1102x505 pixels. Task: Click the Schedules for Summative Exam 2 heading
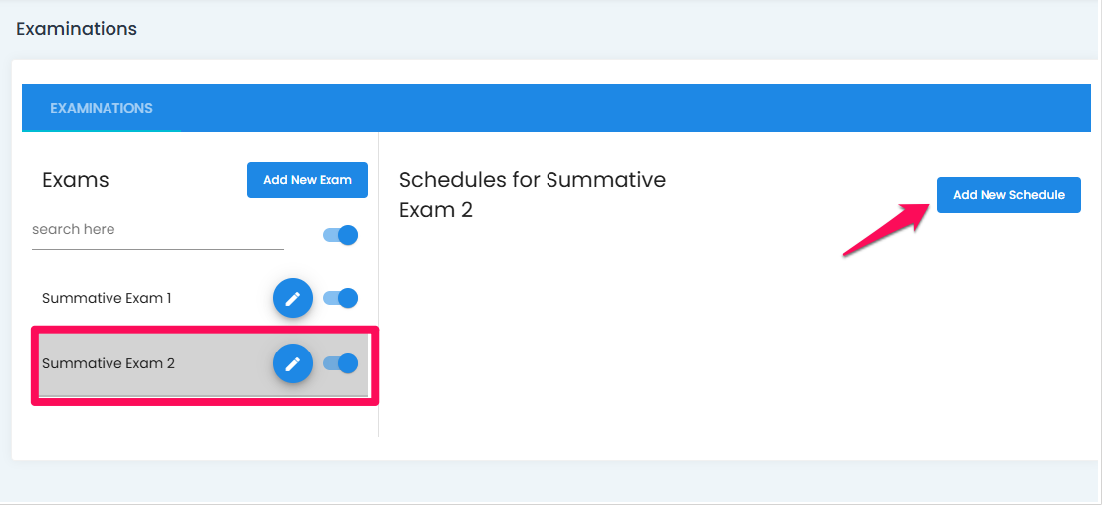532,194
